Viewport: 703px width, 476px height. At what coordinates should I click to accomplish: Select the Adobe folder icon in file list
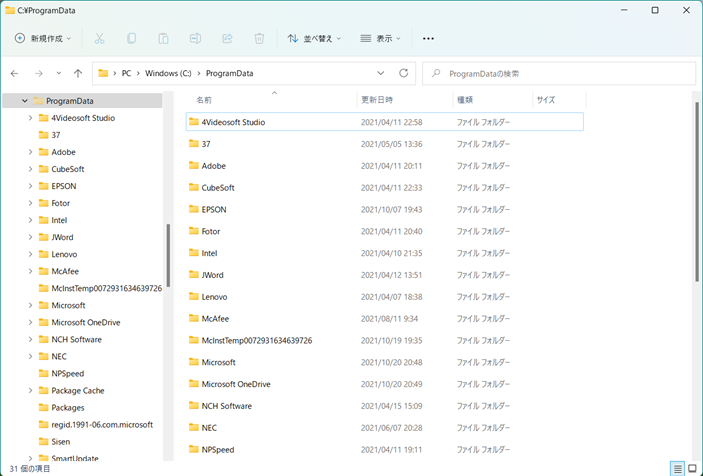click(x=194, y=165)
